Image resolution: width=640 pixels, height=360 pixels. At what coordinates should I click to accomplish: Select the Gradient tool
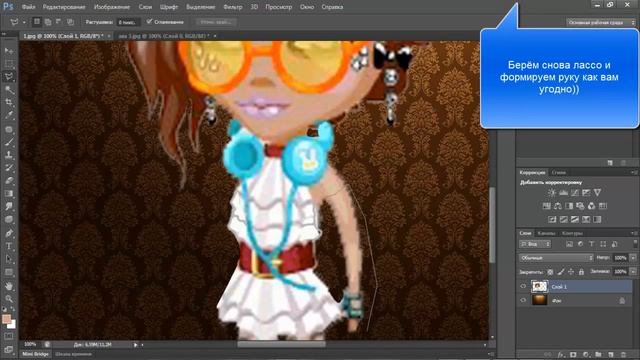pos(9,194)
